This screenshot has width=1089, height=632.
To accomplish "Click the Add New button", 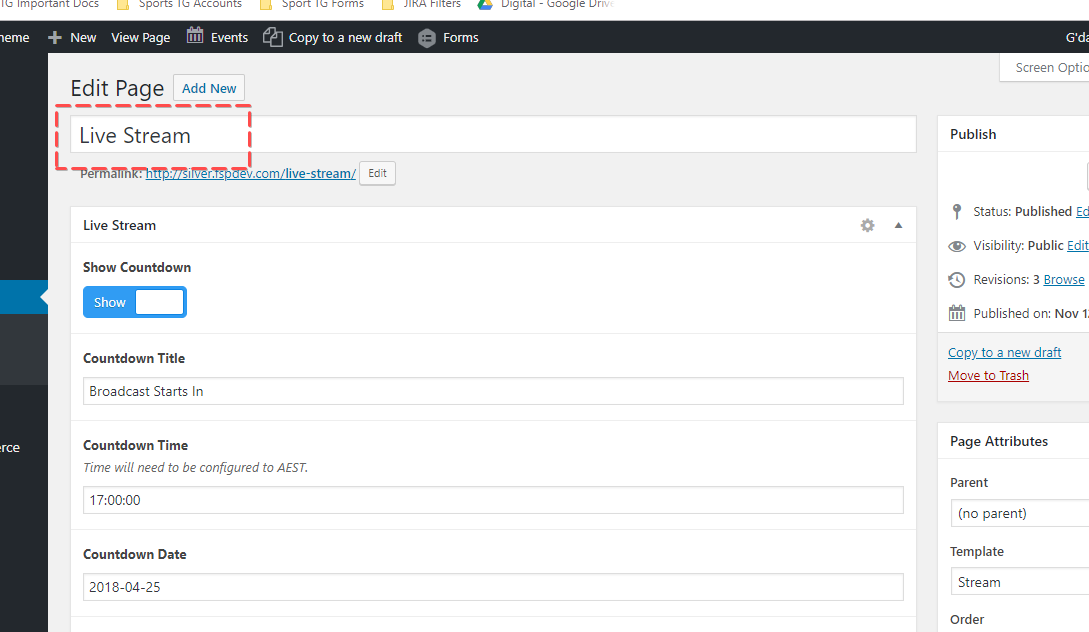I will [209, 88].
